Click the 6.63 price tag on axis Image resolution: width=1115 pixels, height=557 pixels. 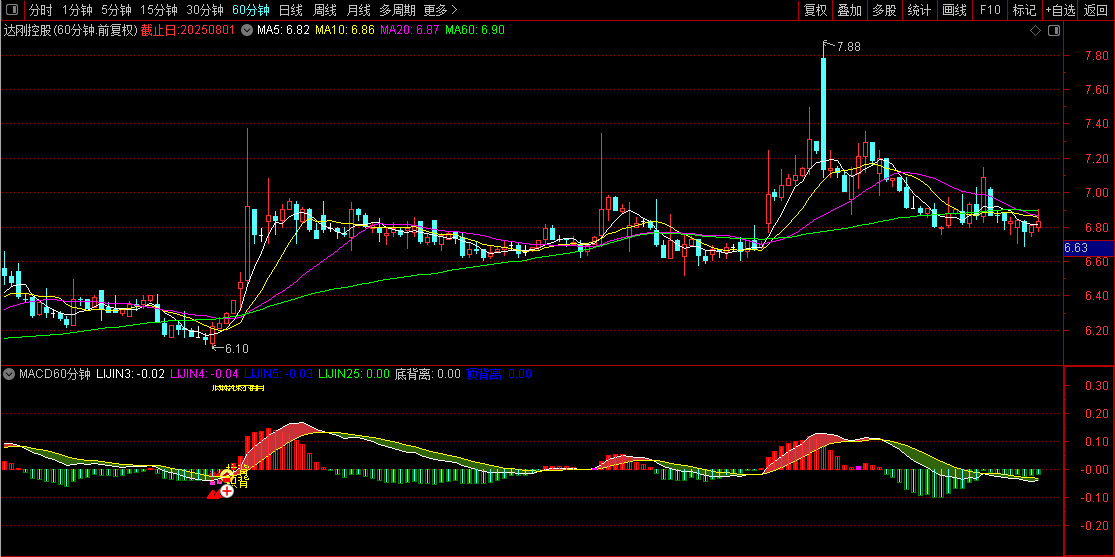click(1077, 248)
